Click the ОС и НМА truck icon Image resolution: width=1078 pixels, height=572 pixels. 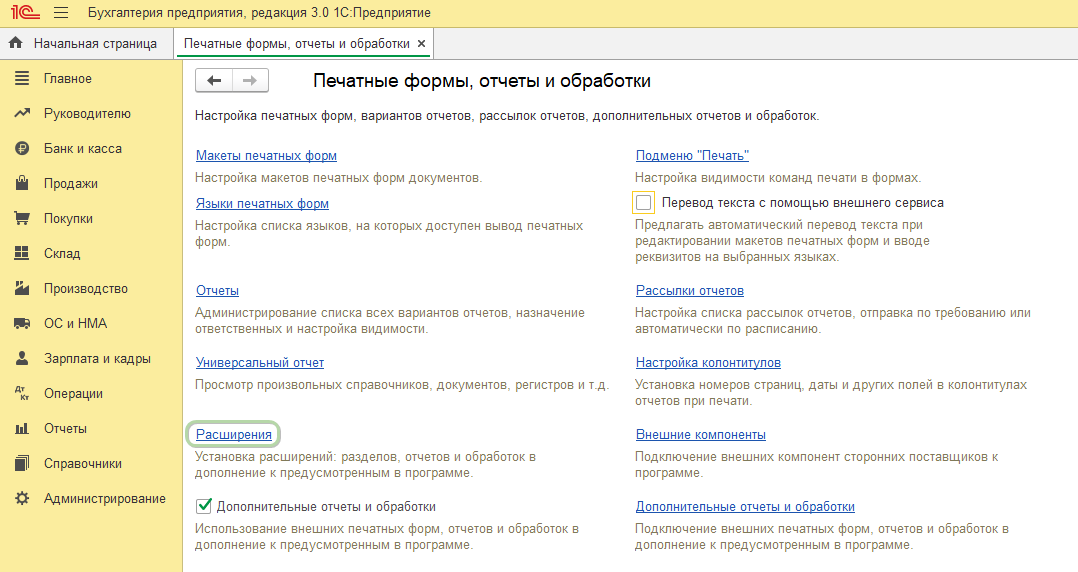(x=22, y=323)
